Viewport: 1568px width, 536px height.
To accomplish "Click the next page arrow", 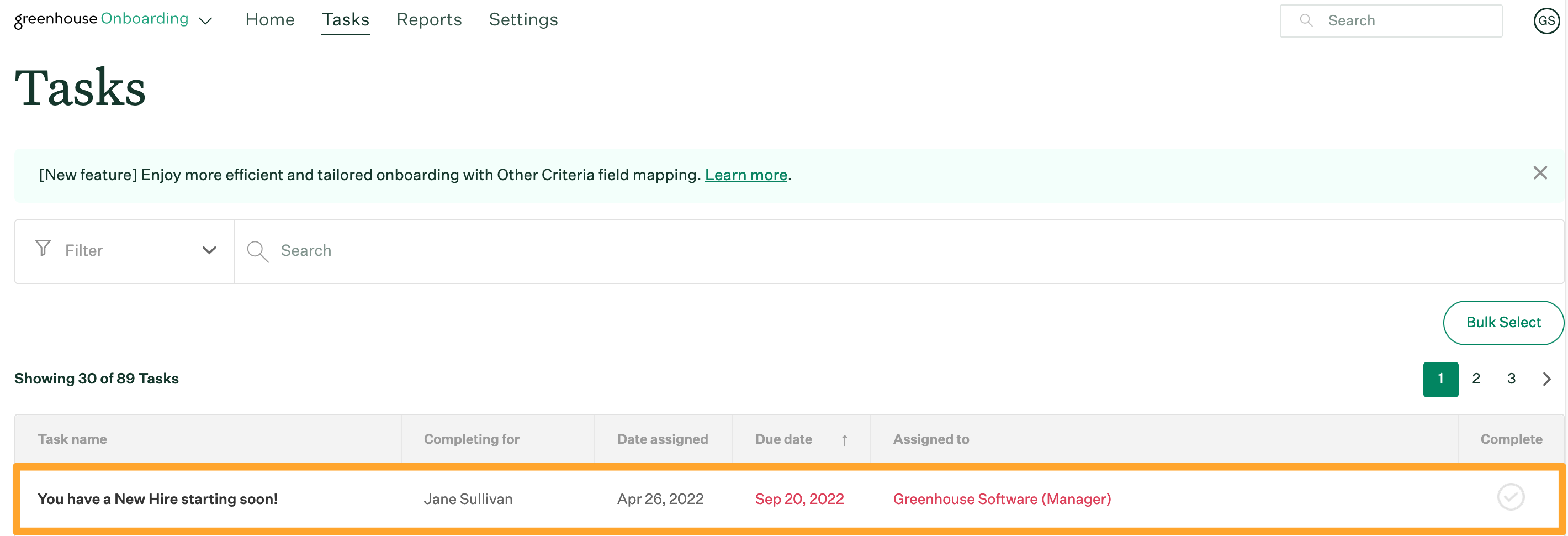I will click(x=1546, y=379).
